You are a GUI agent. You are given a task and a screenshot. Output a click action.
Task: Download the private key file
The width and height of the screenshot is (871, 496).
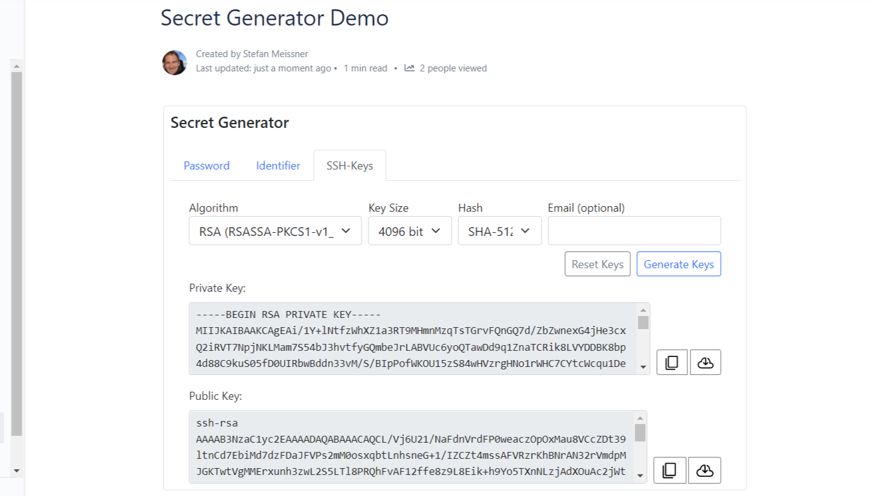(x=705, y=362)
